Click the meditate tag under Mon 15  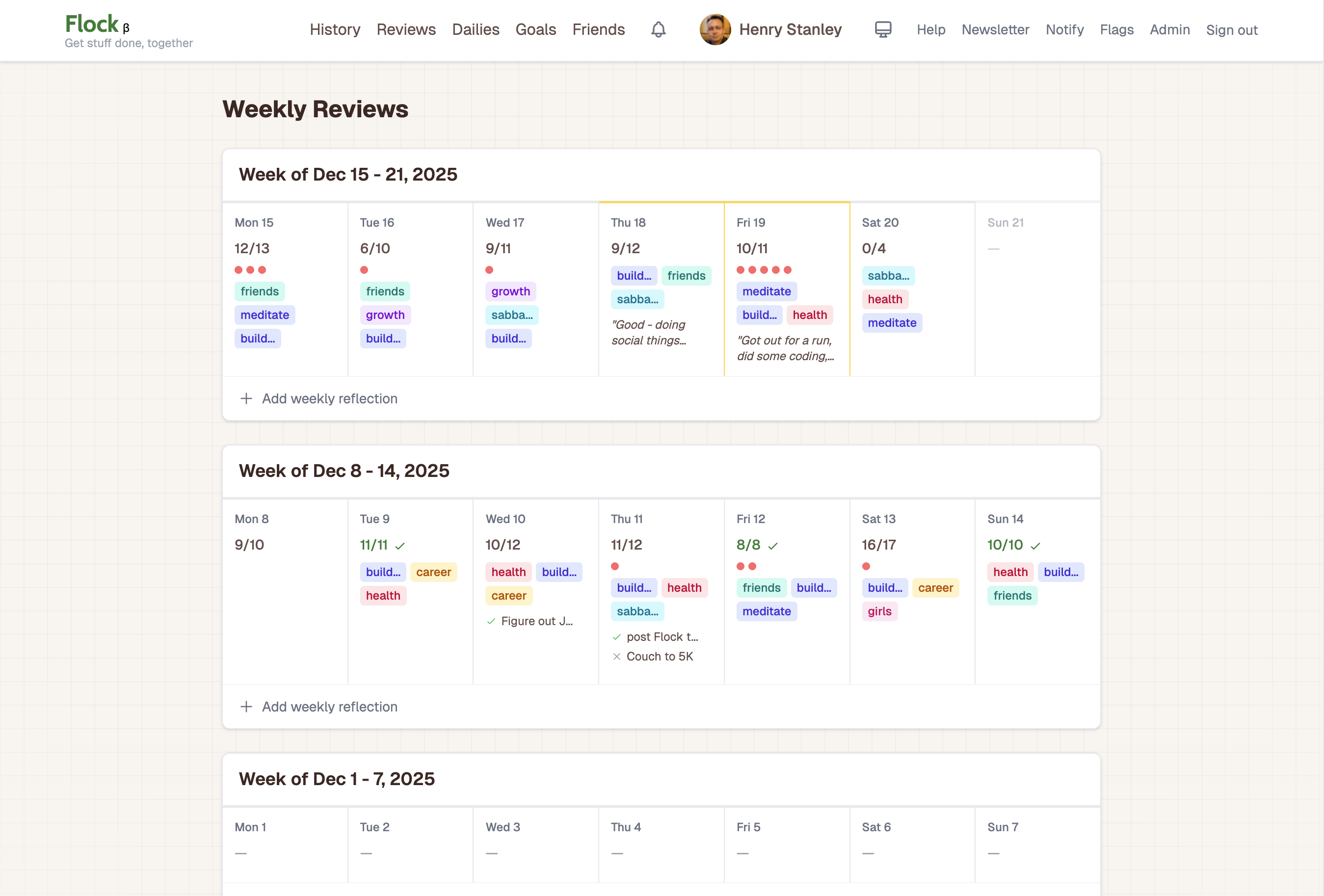coord(265,315)
